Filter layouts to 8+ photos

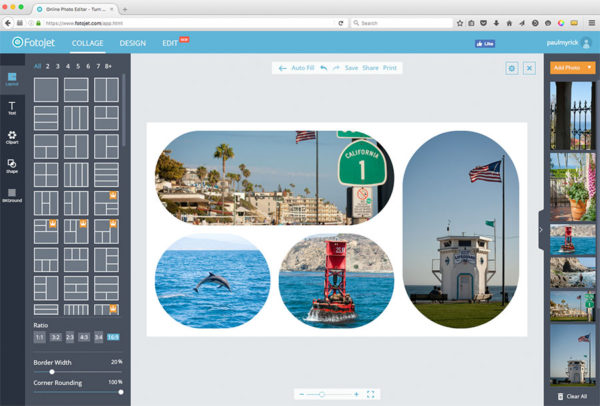click(108, 66)
